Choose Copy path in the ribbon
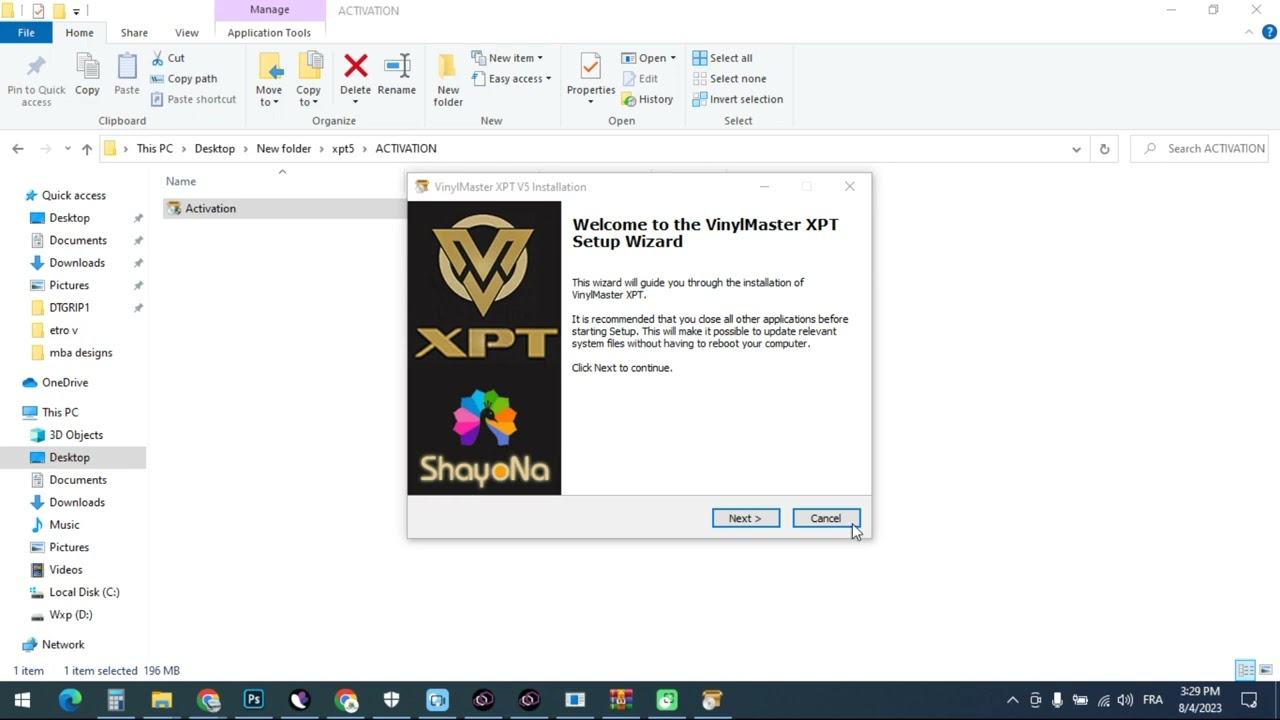Viewport: 1280px width, 720px height. pos(184,79)
